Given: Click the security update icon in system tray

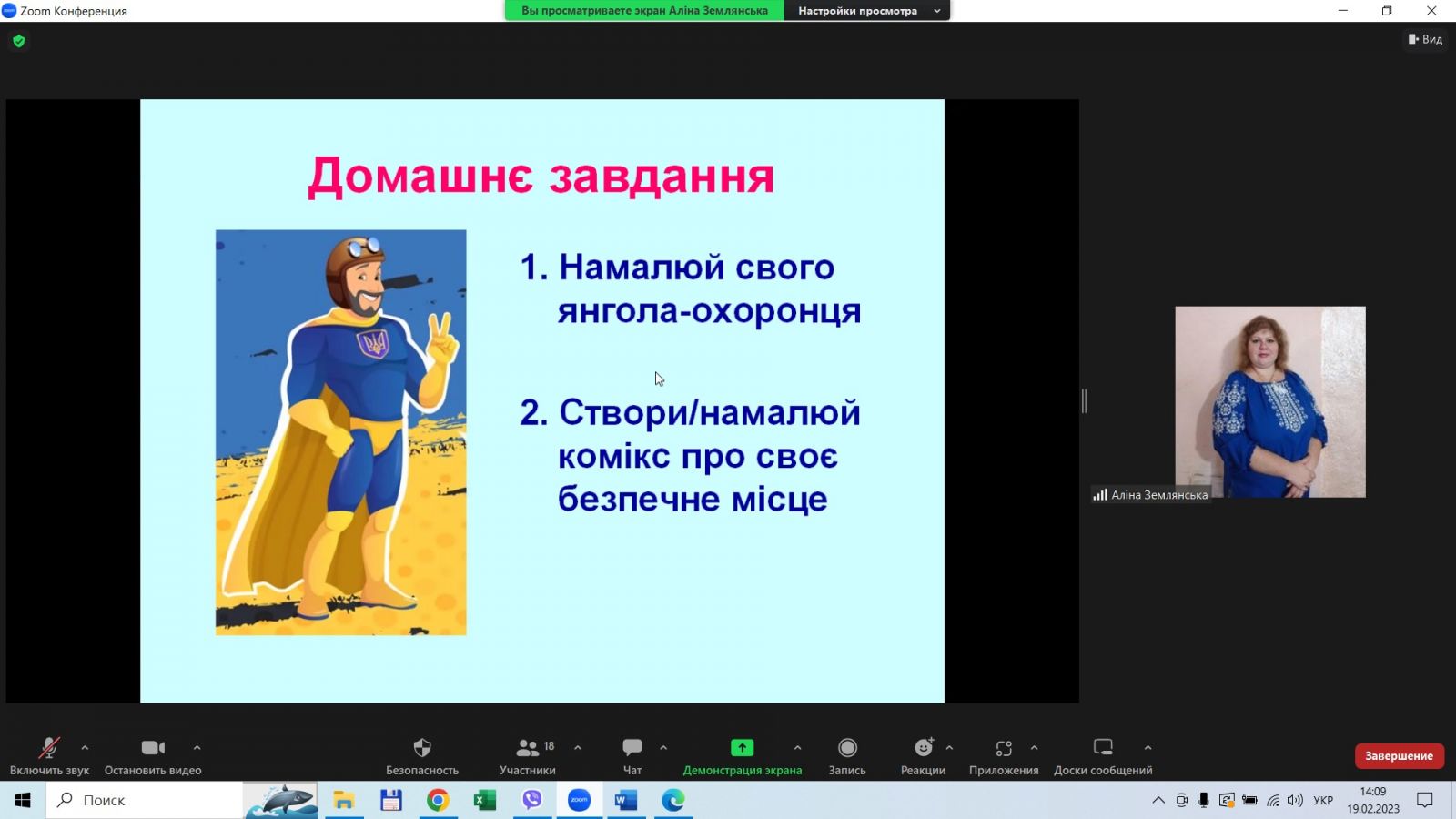Looking at the screenshot, I should (x=1227, y=800).
